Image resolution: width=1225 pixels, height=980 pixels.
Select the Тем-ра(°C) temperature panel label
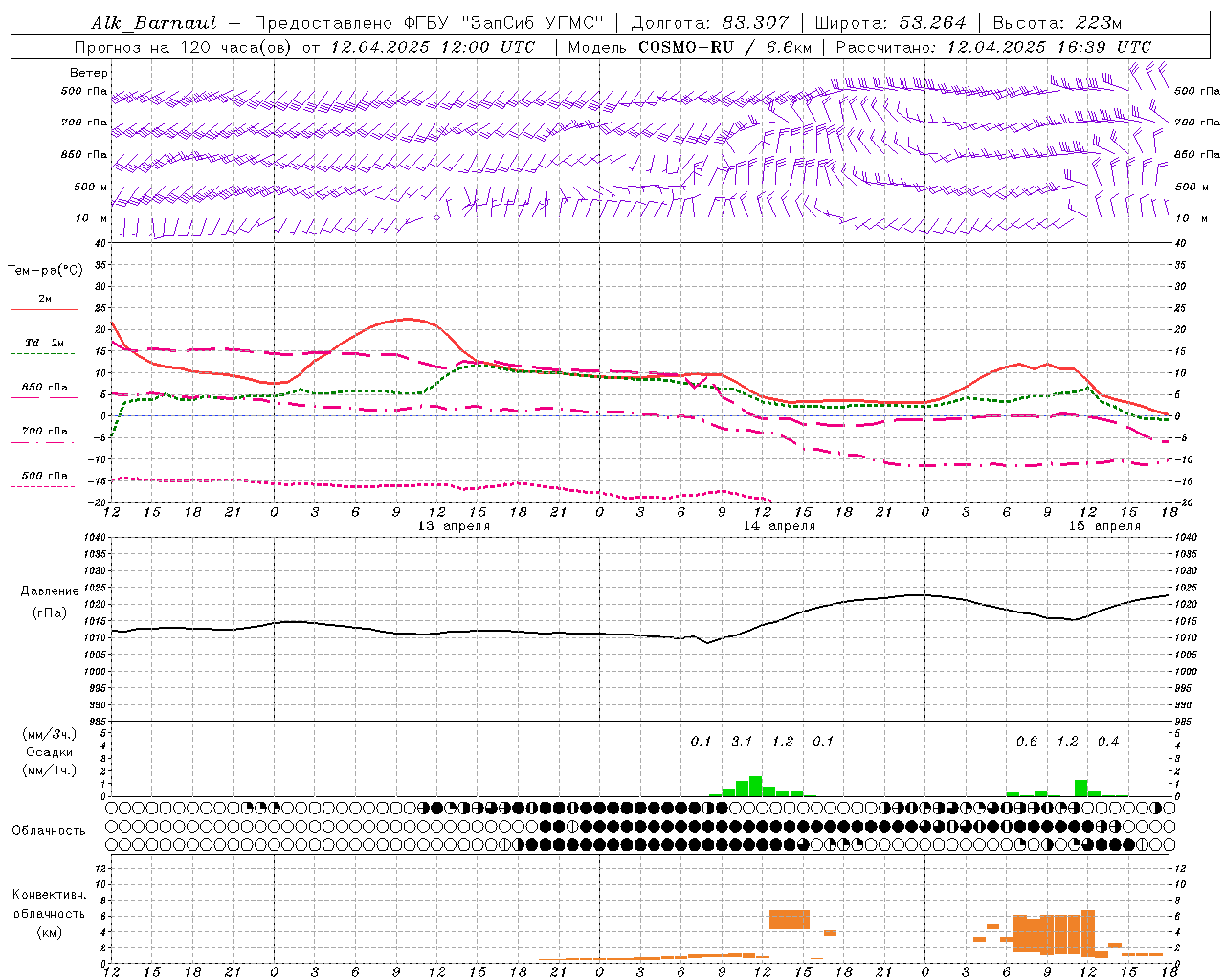(45, 271)
